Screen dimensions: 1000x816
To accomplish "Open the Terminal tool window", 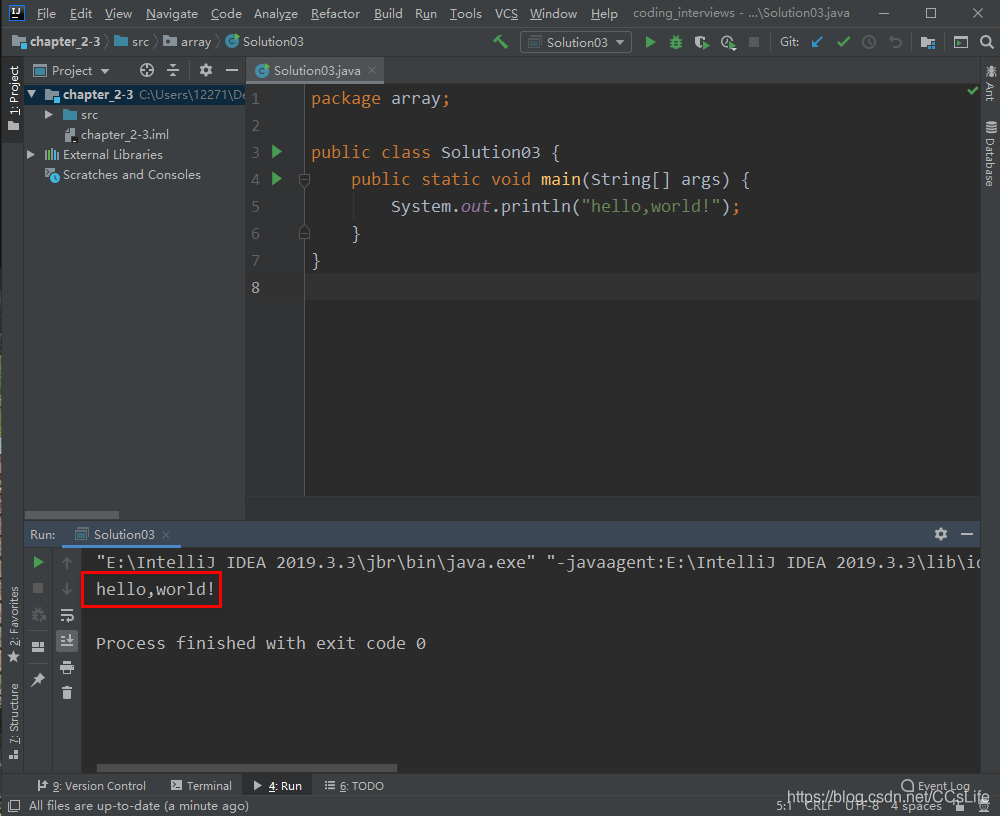I will [202, 786].
